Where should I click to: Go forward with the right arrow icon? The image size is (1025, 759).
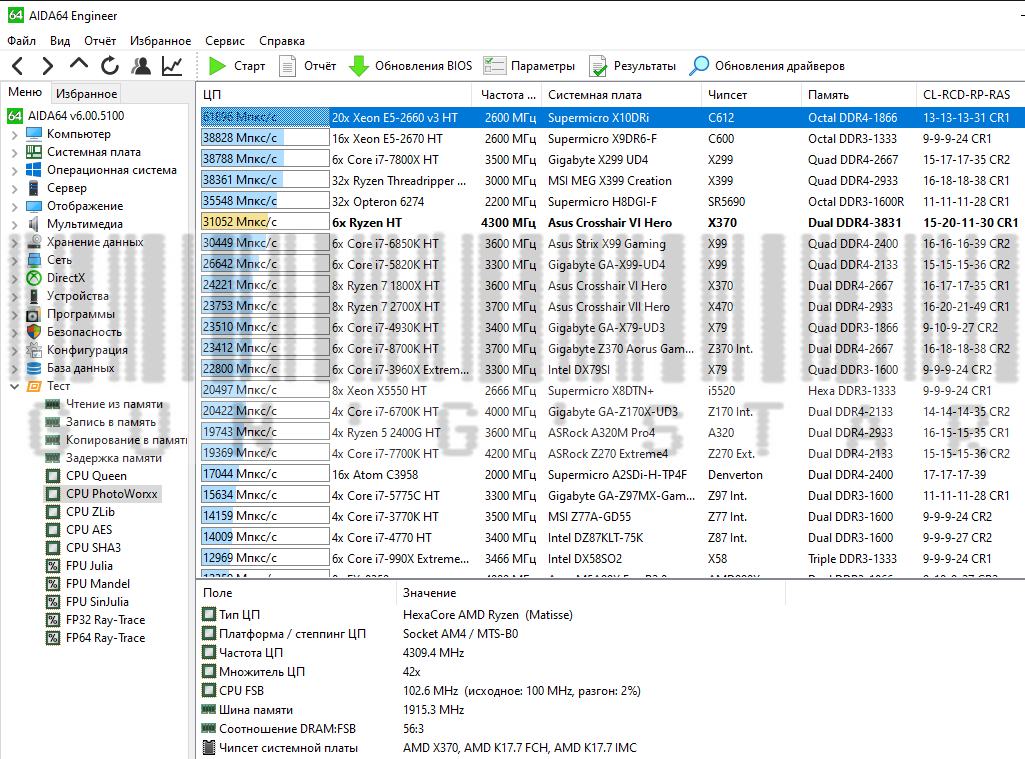(48, 66)
